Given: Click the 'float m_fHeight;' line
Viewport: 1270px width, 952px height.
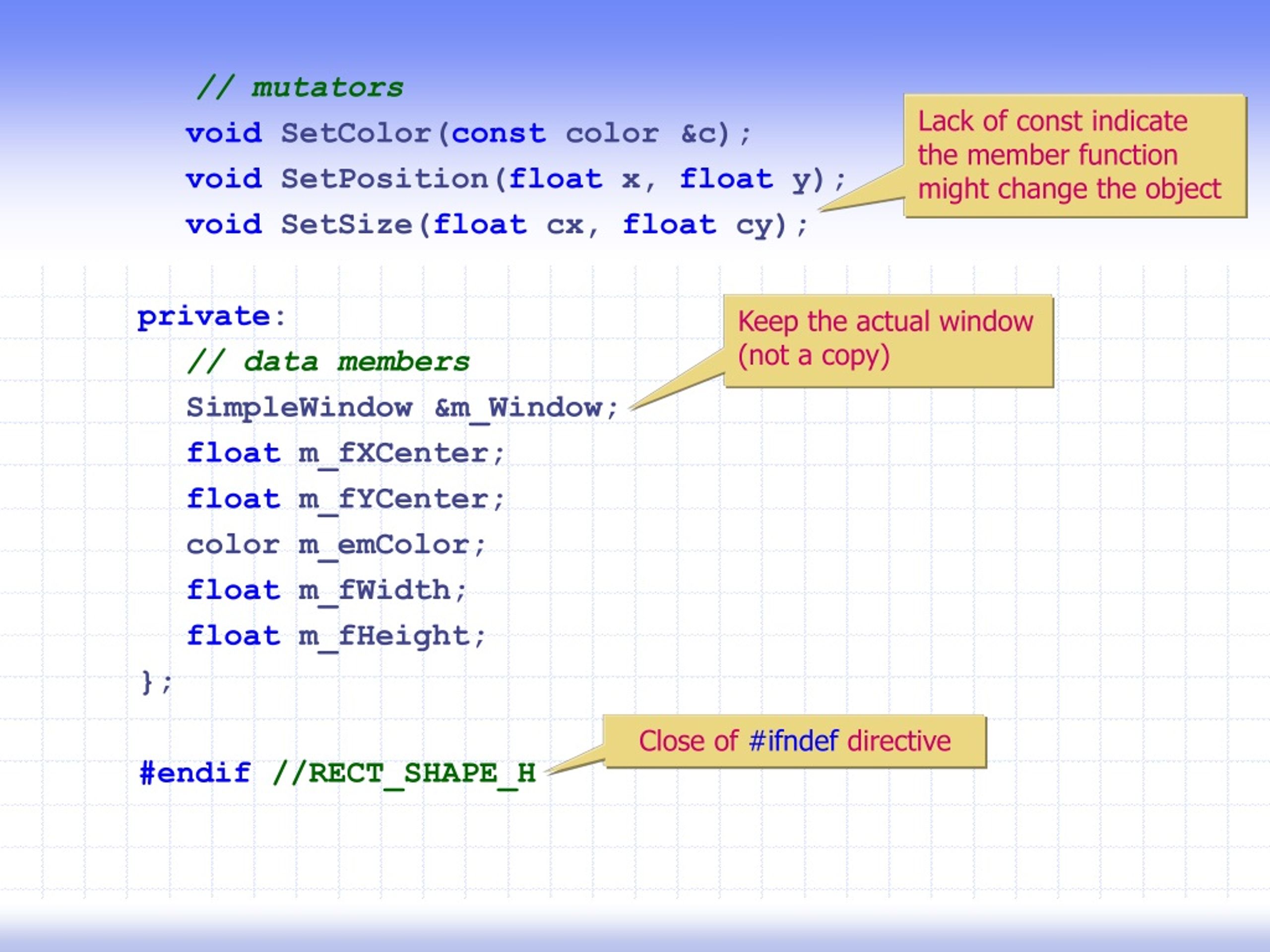Looking at the screenshot, I should tap(336, 637).
